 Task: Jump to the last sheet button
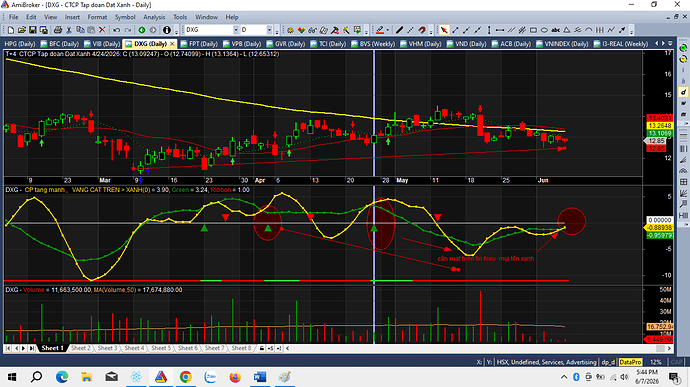coord(32,348)
